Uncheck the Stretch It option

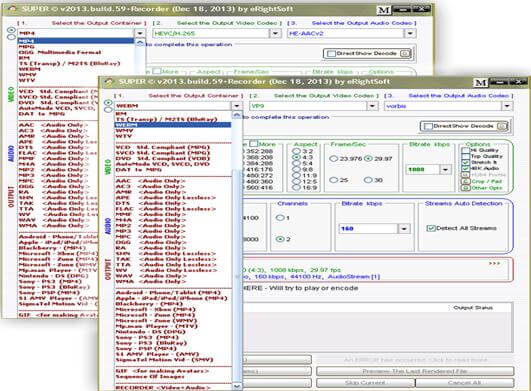point(465,162)
